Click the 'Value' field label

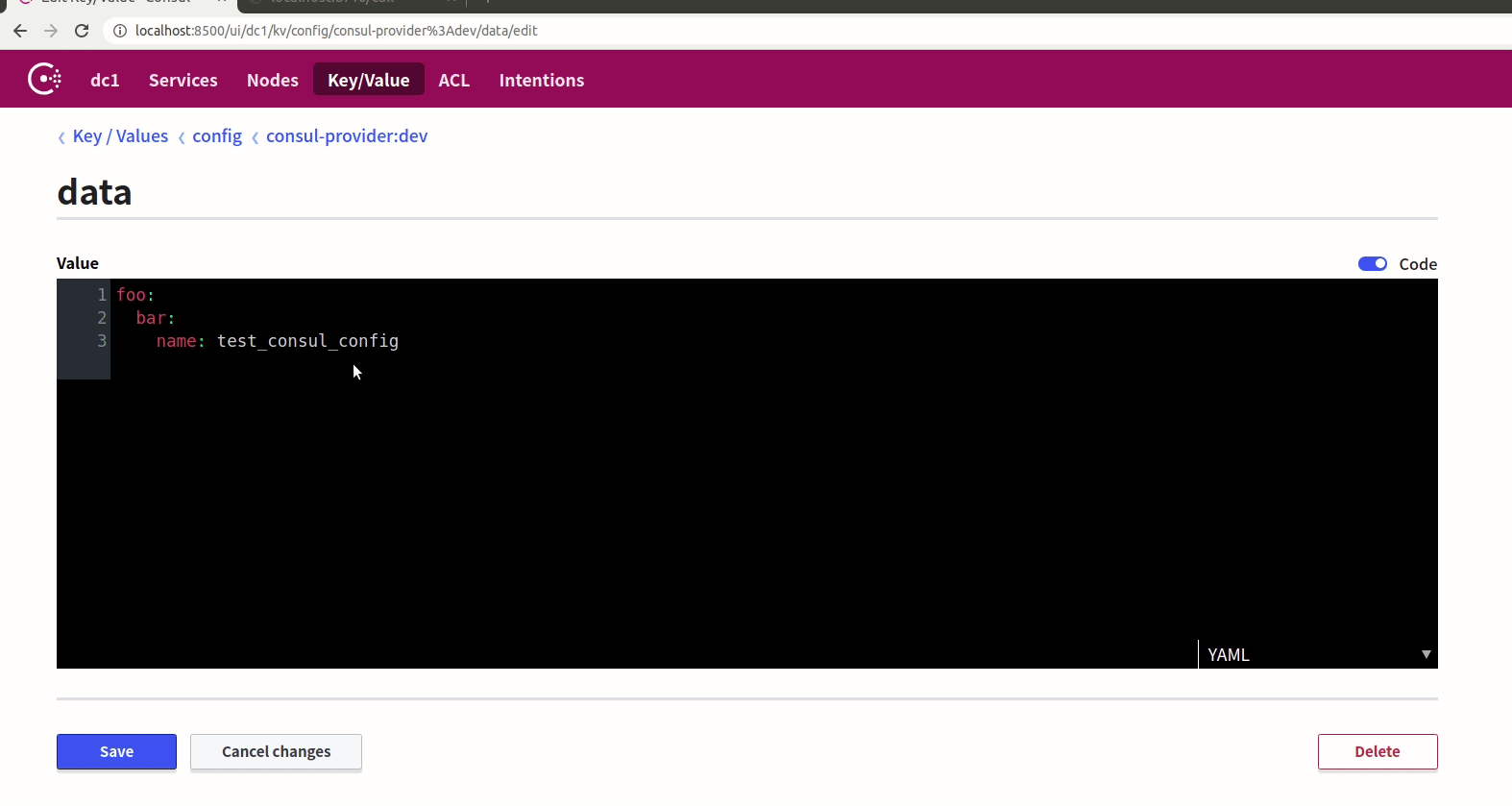(x=78, y=263)
